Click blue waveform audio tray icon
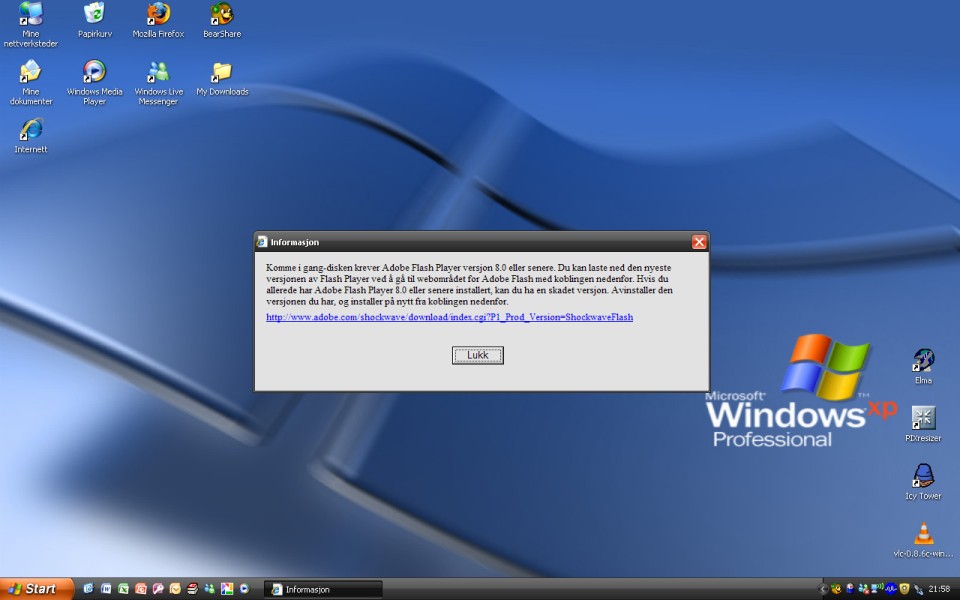Screen dimensions: 960x600 coord(891,589)
